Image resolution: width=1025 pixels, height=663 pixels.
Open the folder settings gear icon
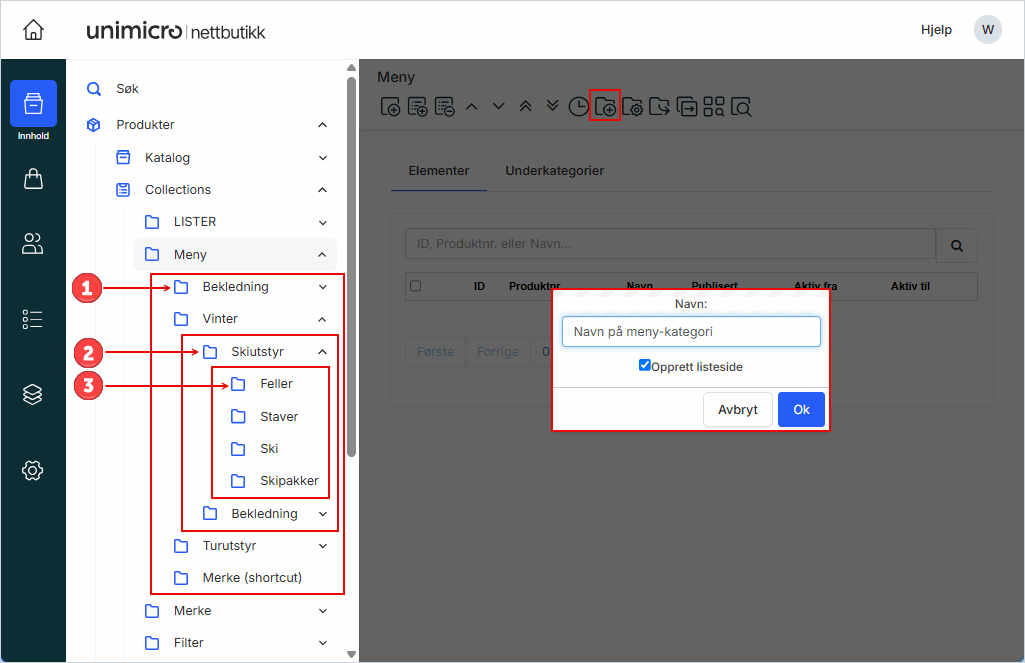pyautogui.click(x=632, y=107)
